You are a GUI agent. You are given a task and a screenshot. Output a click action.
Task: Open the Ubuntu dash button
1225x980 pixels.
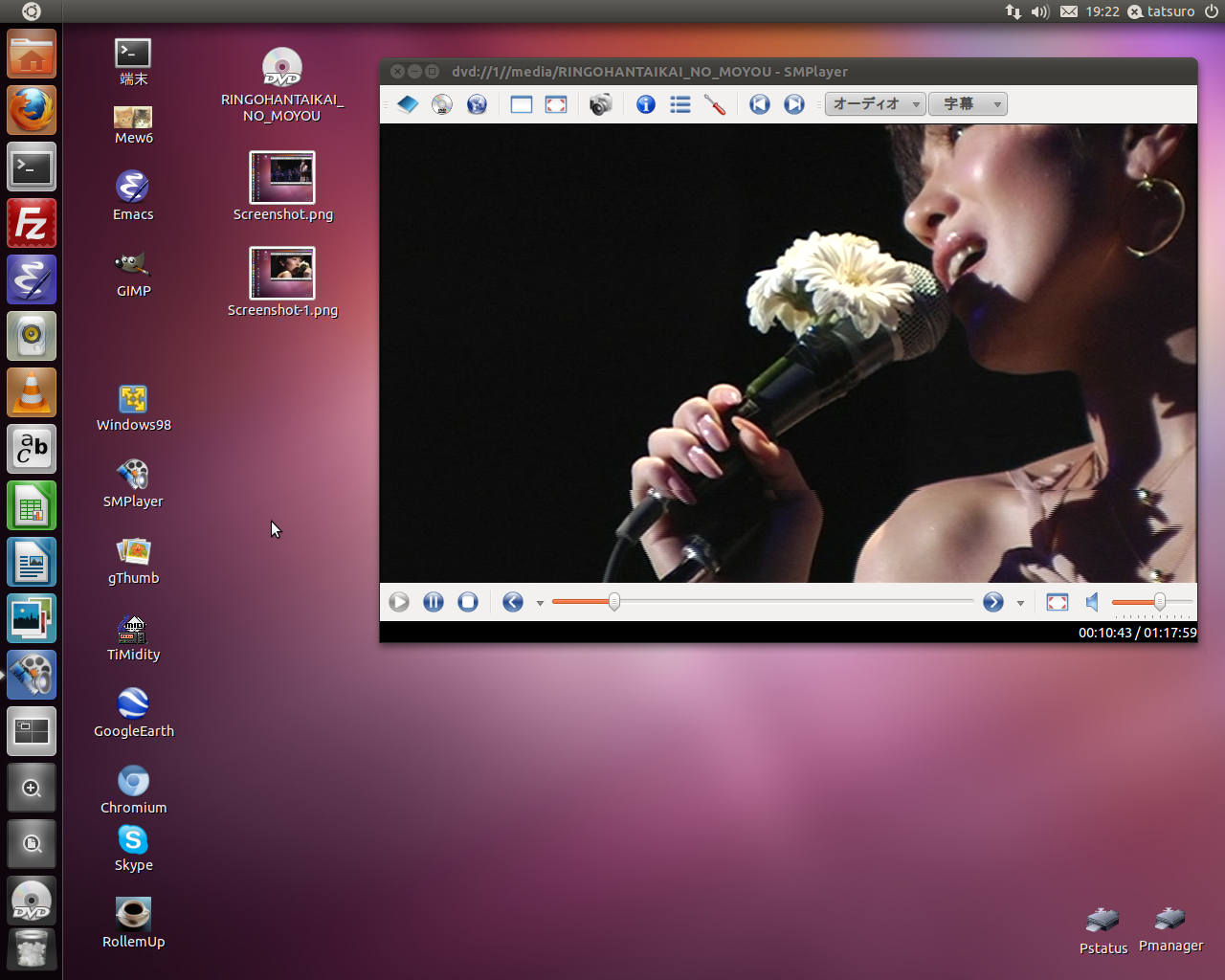click(x=31, y=11)
